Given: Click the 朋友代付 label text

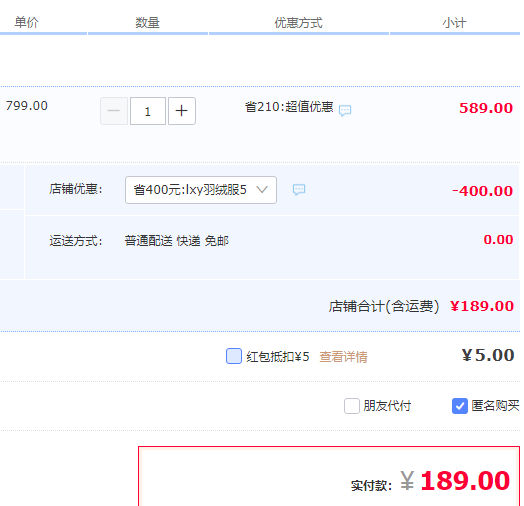Looking at the screenshot, I should click(x=387, y=406).
